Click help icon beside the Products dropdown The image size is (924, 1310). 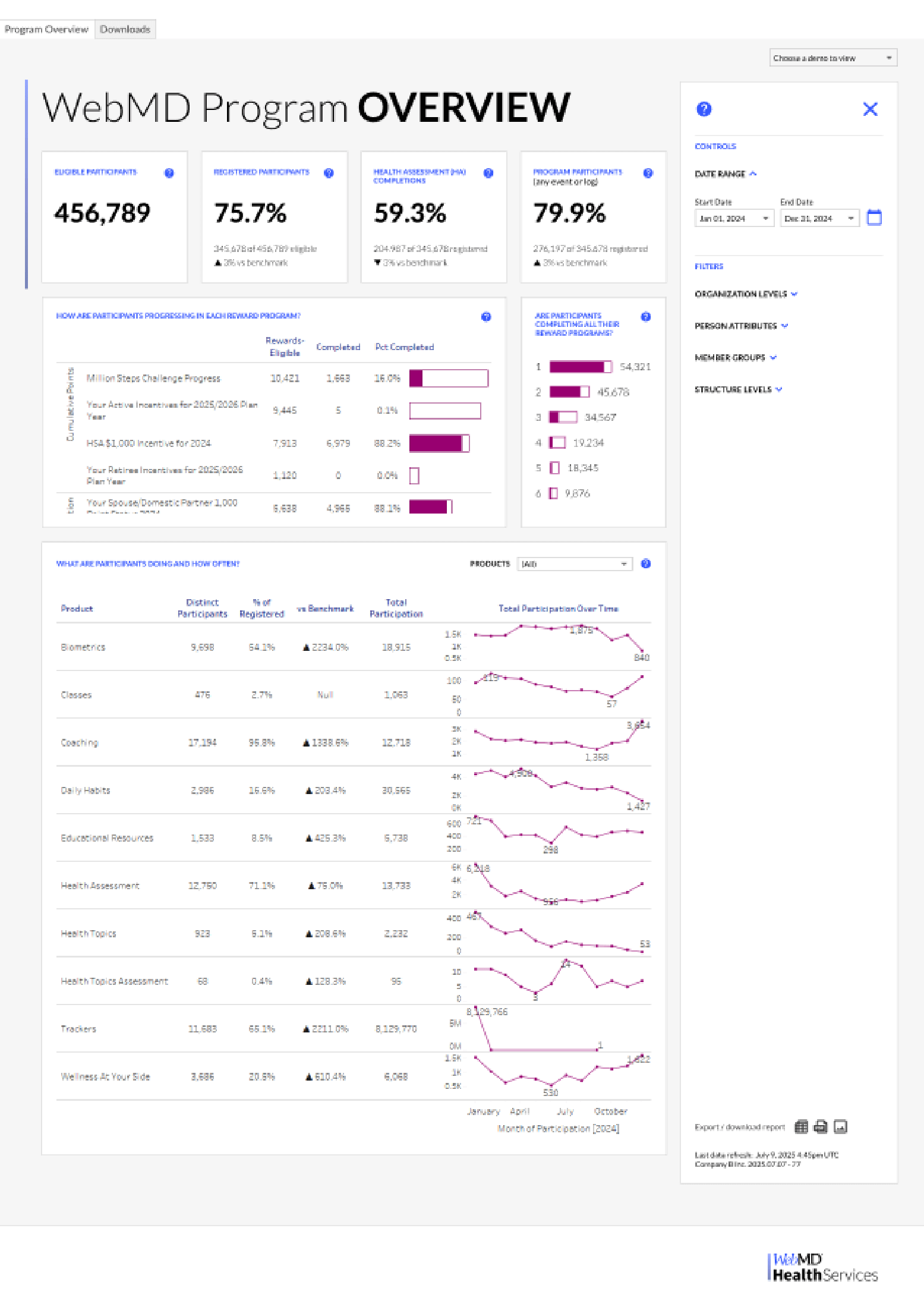(x=646, y=563)
